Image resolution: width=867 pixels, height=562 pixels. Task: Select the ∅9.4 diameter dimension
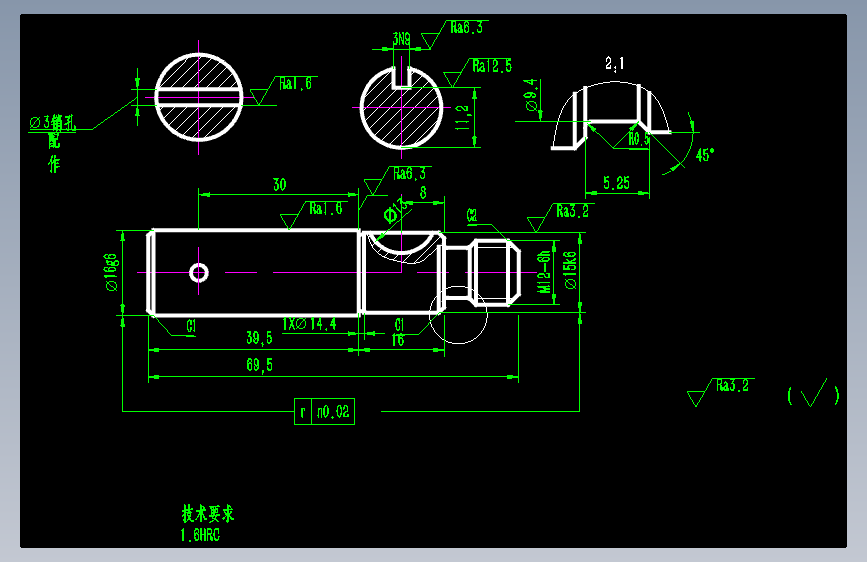click(531, 95)
